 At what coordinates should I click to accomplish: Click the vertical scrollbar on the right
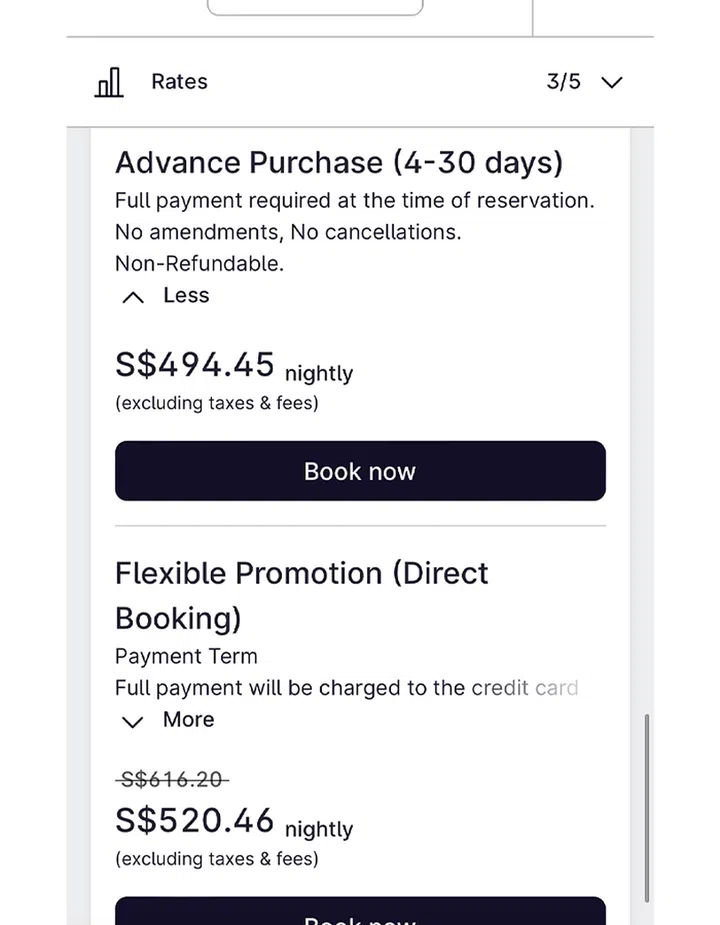[x=646, y=800]
